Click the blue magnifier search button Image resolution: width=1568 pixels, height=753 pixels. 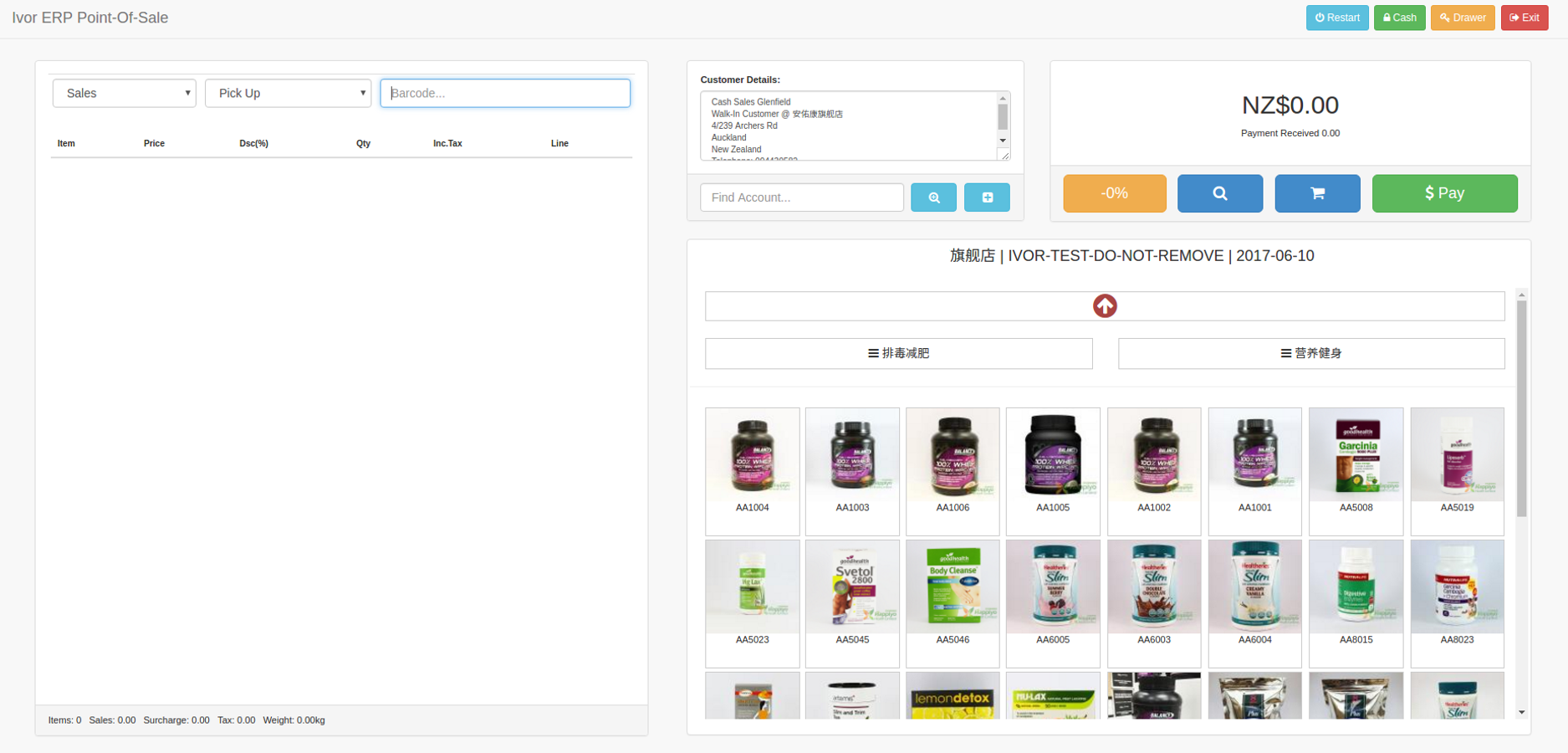pyautogui.click(x=1219, y=193)
